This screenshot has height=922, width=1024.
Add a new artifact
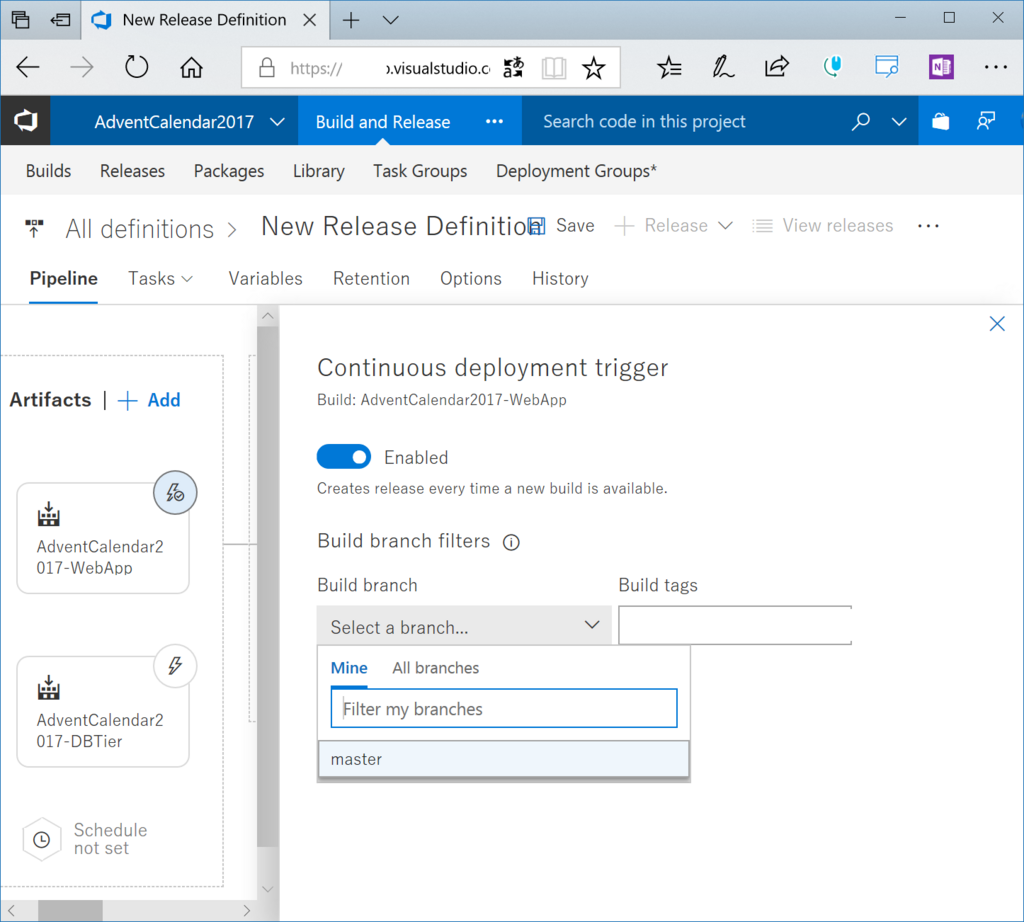149,400
